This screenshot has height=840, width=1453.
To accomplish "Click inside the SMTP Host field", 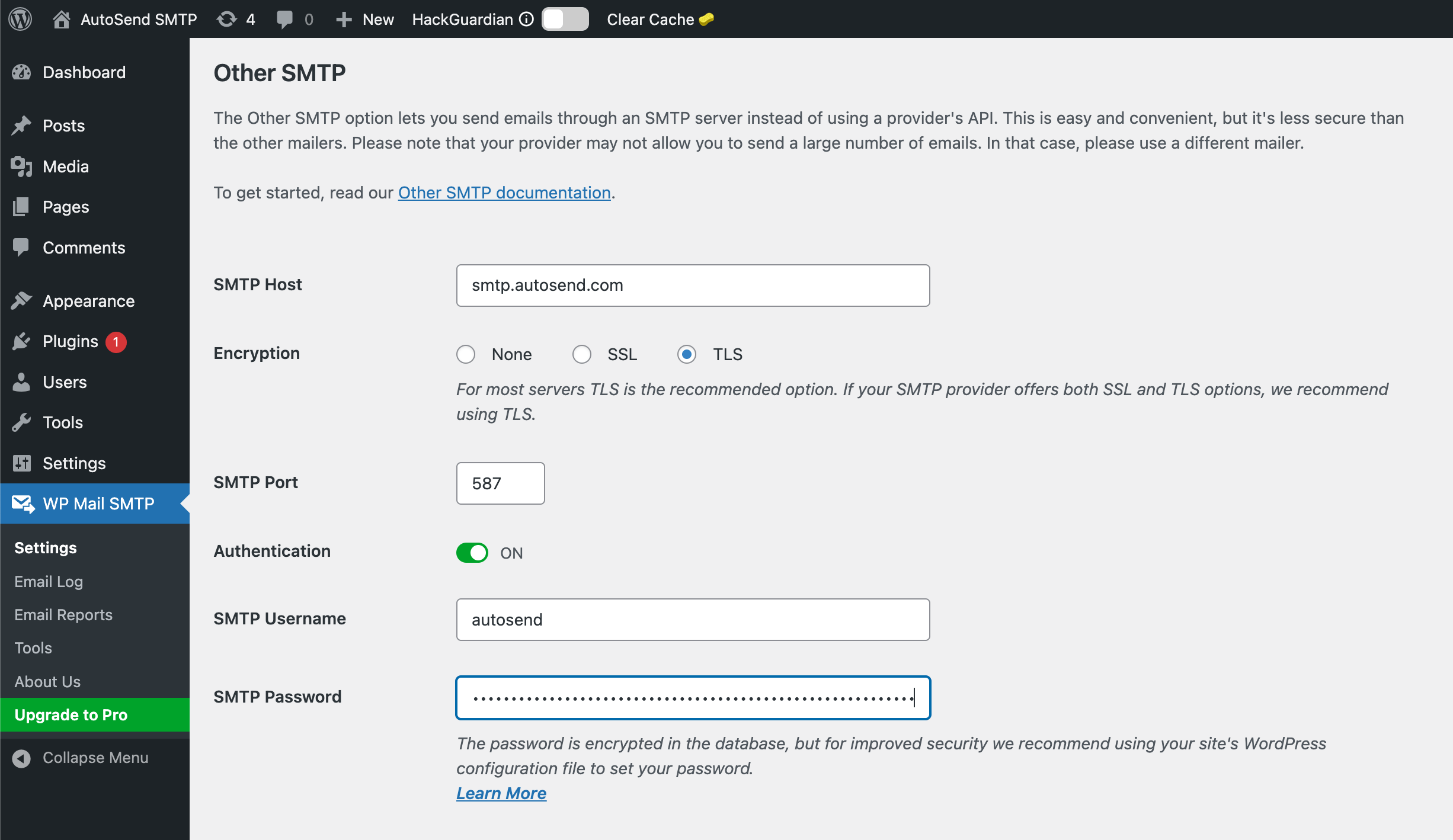I will pos(693,285).
